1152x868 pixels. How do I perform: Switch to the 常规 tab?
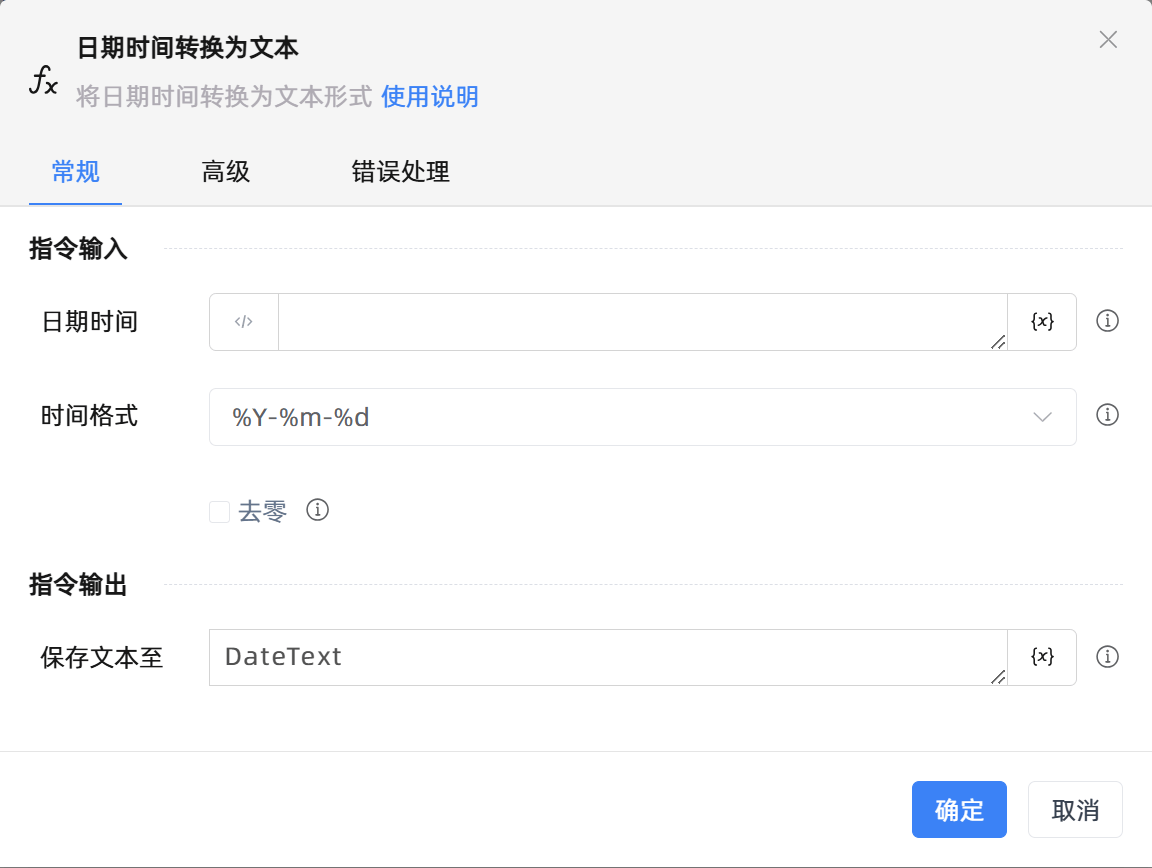click(75, 172)
